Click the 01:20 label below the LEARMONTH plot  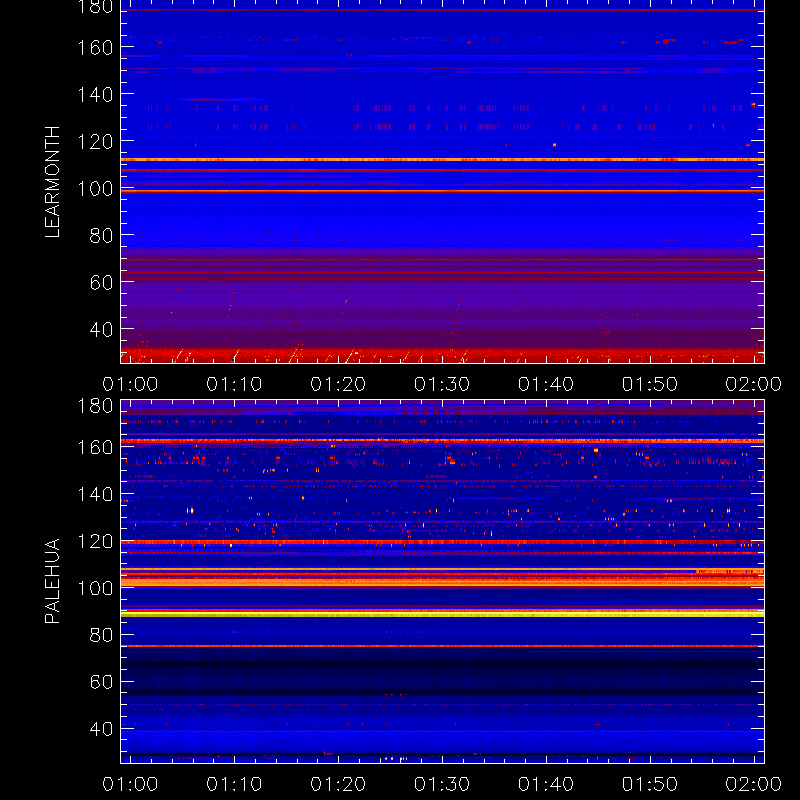click(x=338, y=384)
